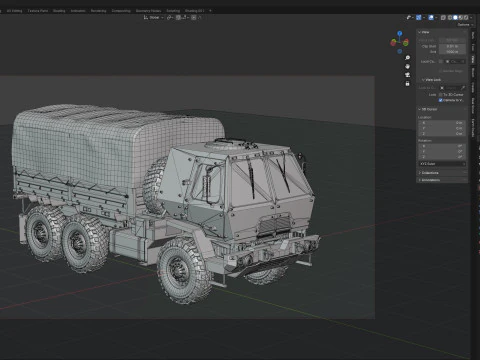The width and height of the screenshot is (480, 360).
Task: Enable the Local Camera checkbox
Action: pyautogui.click(x=441, y=62)
